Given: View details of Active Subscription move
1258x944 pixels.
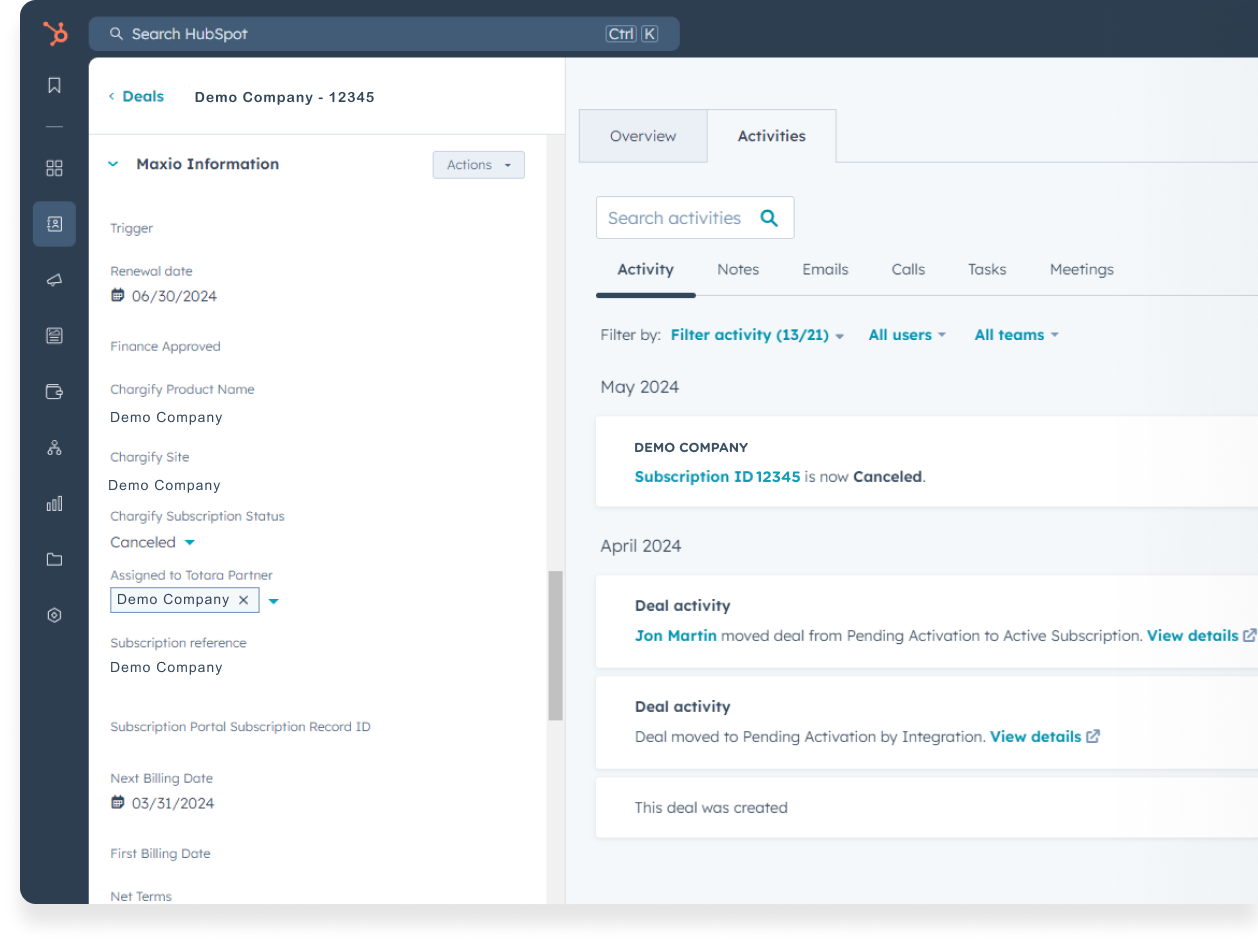Looking at the screenshot, I should (1193, 636).
